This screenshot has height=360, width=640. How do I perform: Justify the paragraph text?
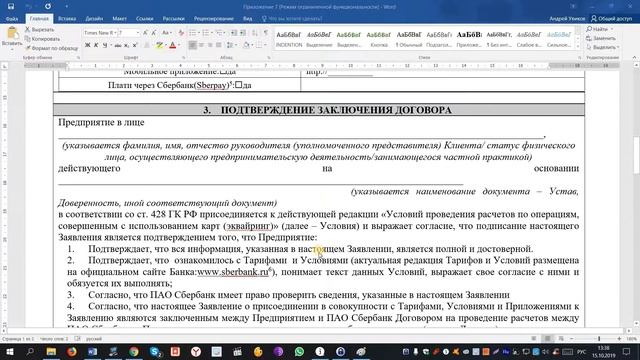point(219,45)
